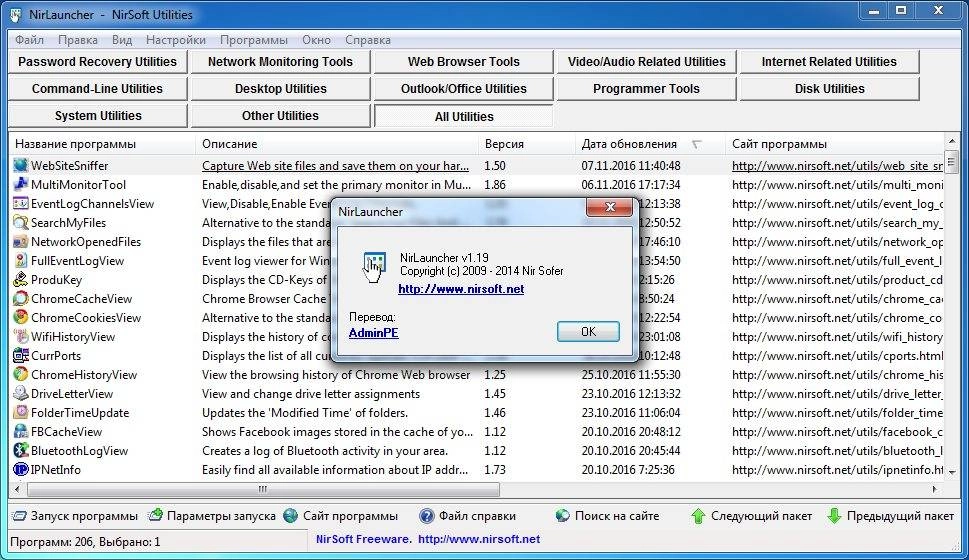Select the ProduKey icon
This screenshot has height=560, width=969.
pyautogui.click(x=20, y=279)
